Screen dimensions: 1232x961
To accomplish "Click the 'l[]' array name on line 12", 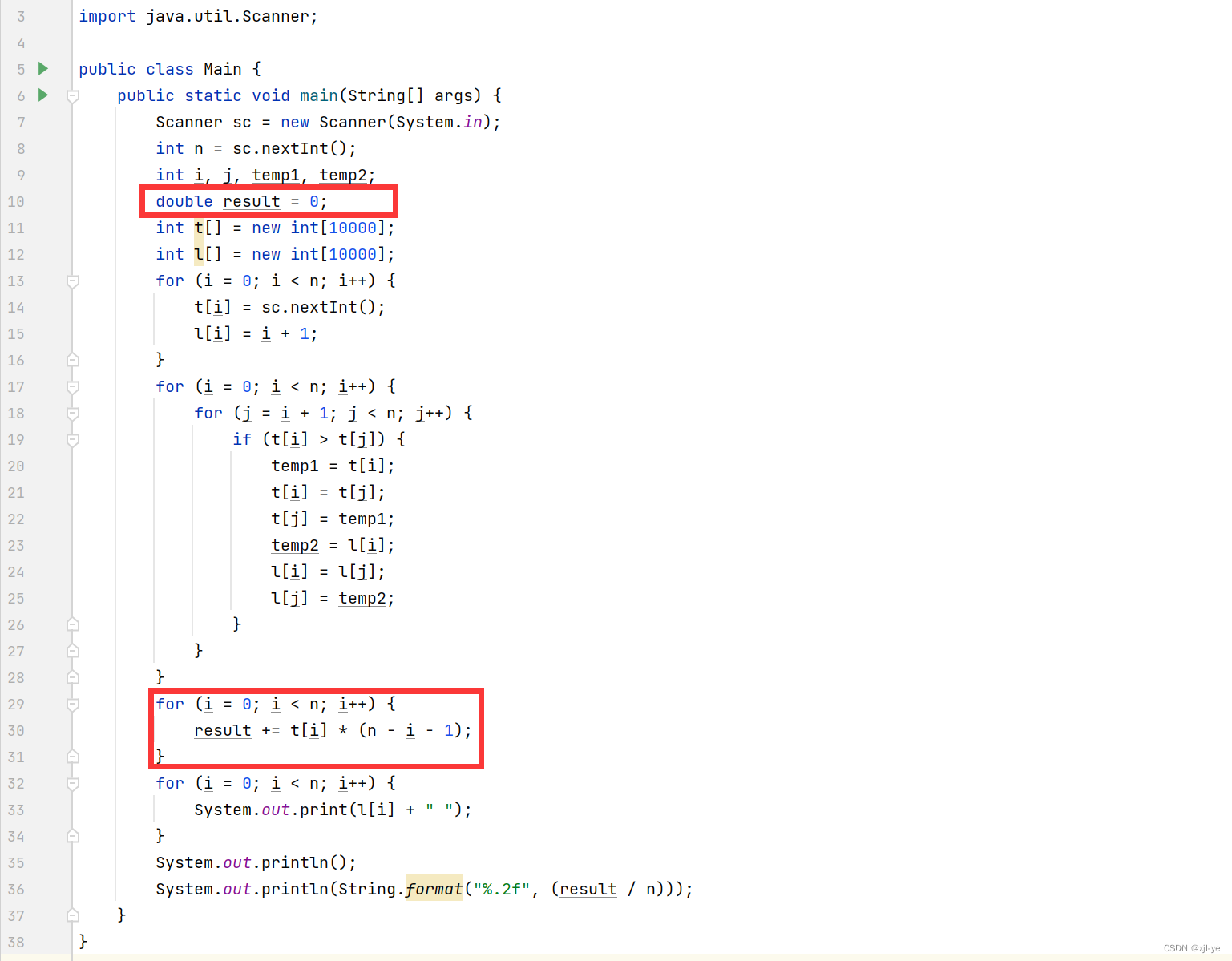I will coord(208,254).
